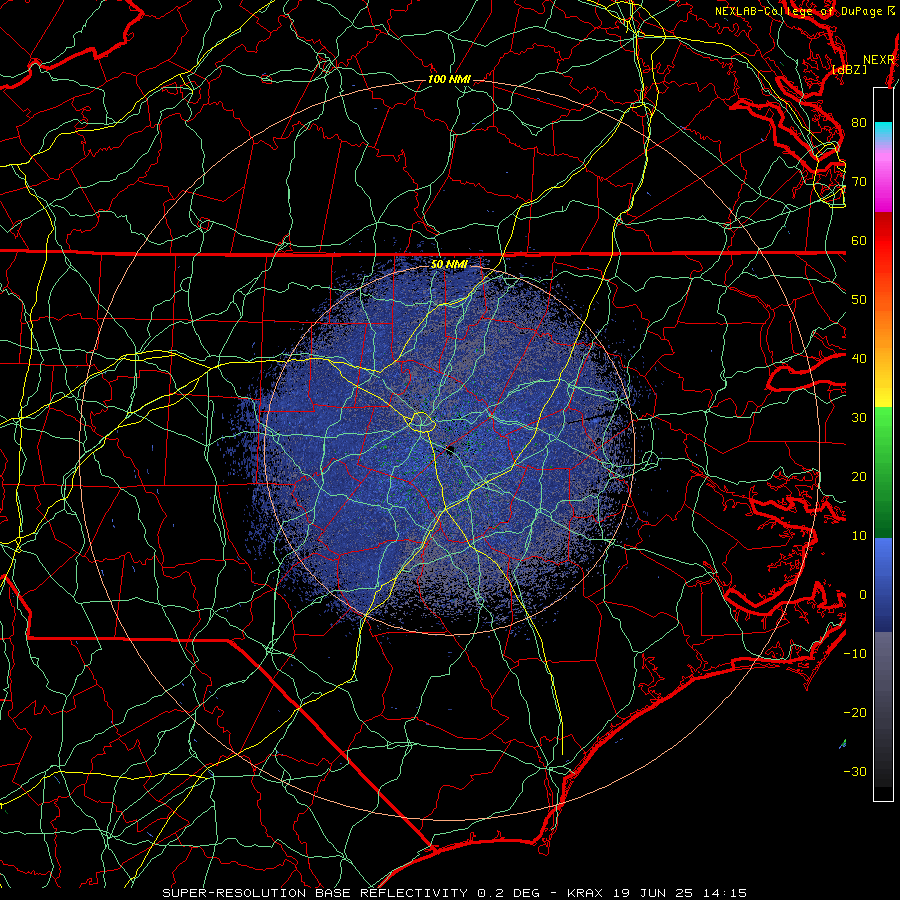900x900 pixels.
Task: Click the 50 dBZ scale value
Action: pyautogui.click(x=859, y=300)
